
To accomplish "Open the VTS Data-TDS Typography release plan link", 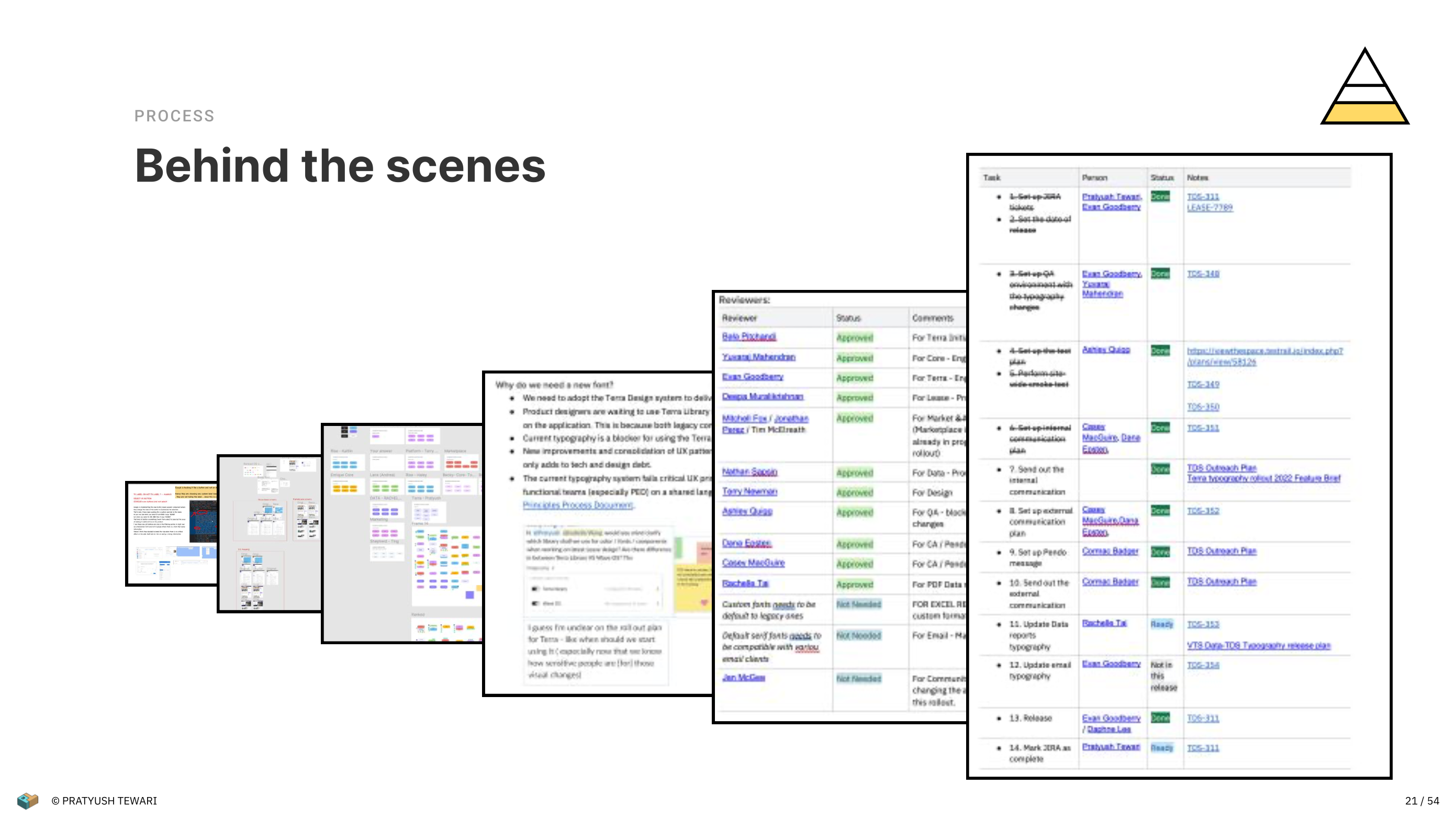I will 1258,645.
